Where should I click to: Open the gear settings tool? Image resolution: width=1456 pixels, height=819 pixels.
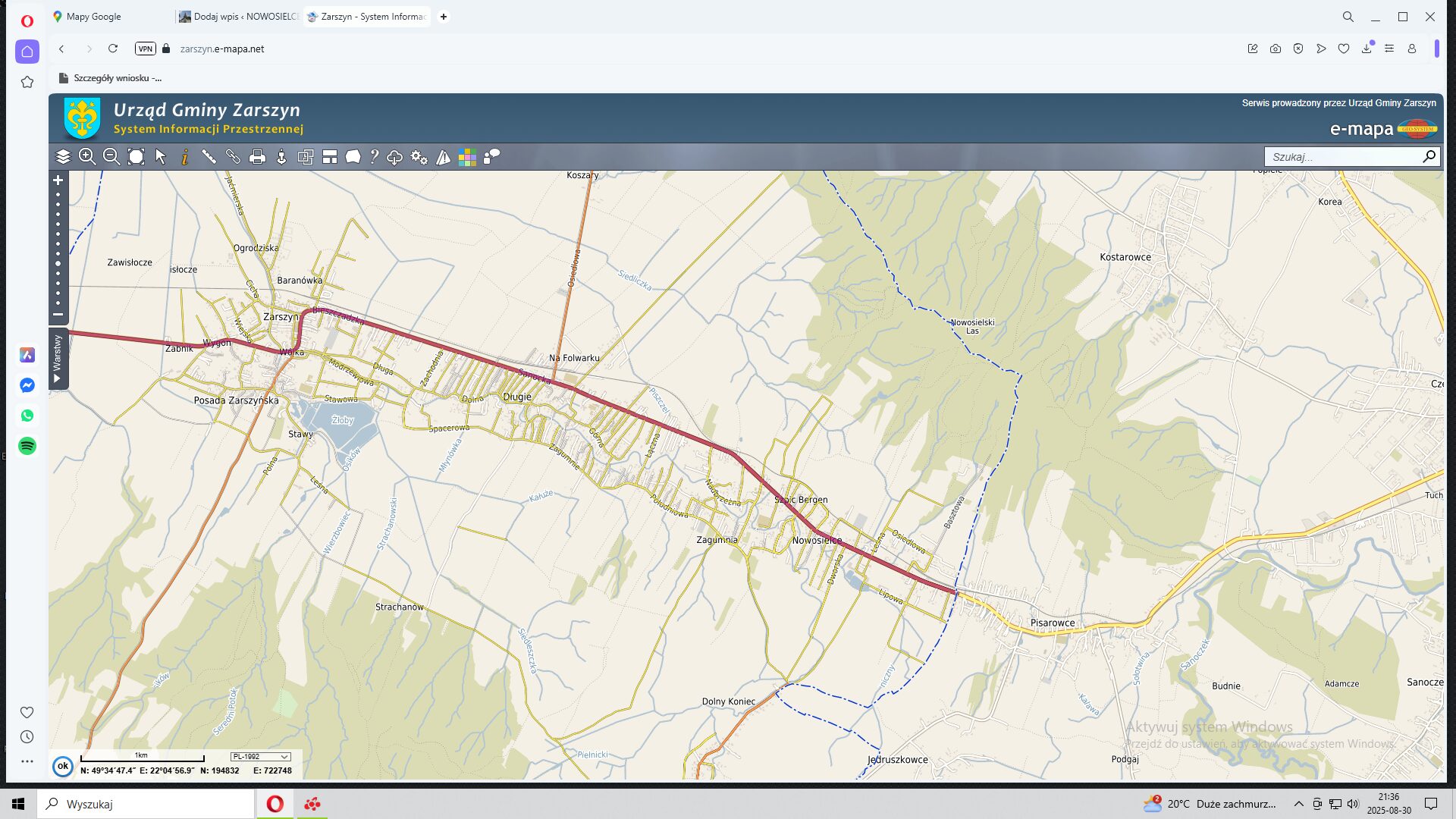[419, 157]
